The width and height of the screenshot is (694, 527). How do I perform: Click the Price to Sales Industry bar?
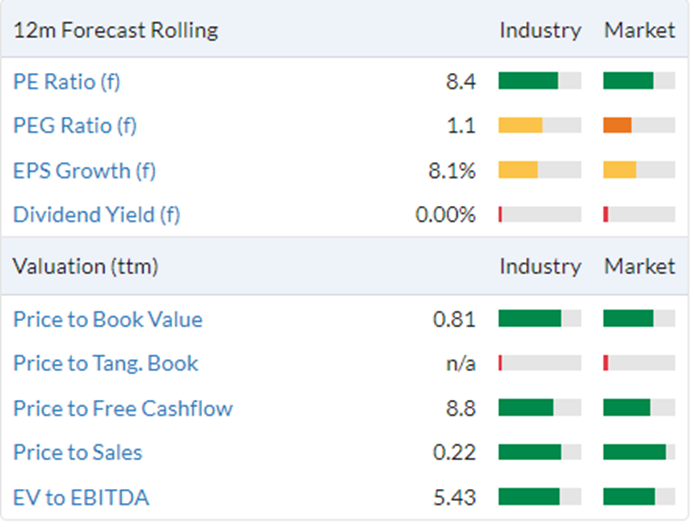[540, 452]
